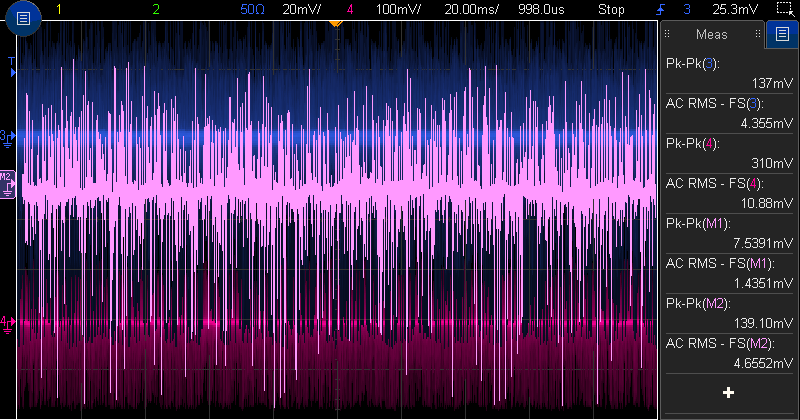
Task: Select the Pk-Pk(4) measurement
Action: 692,144
